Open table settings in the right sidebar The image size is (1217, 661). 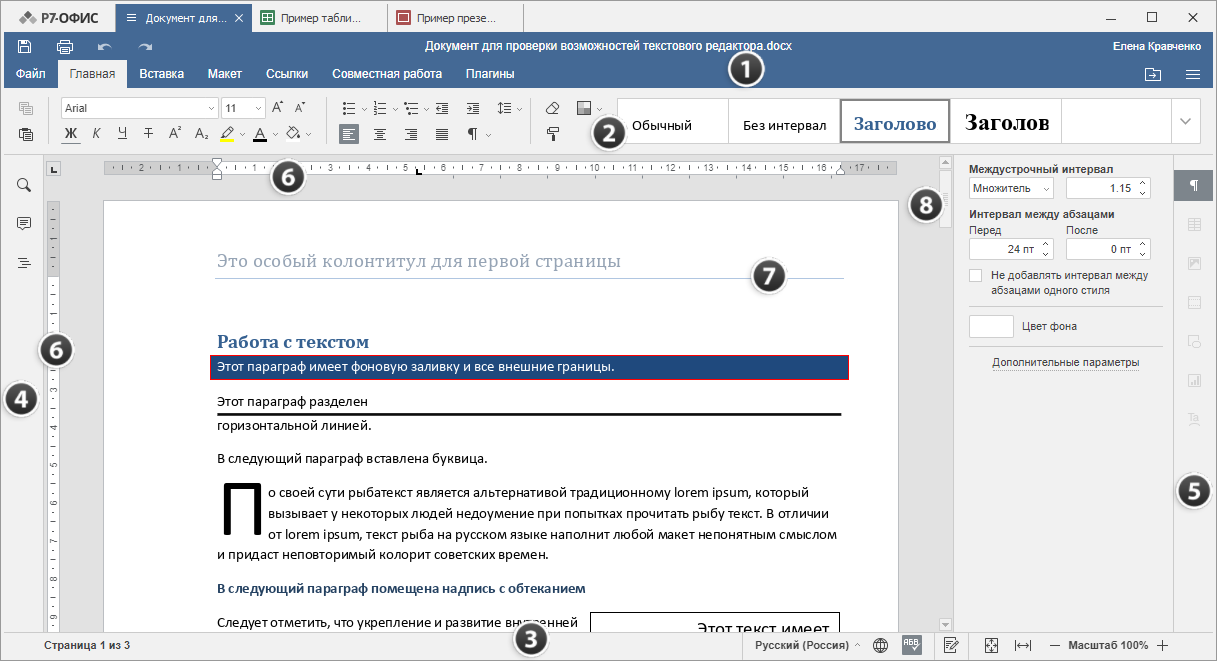1194,225
